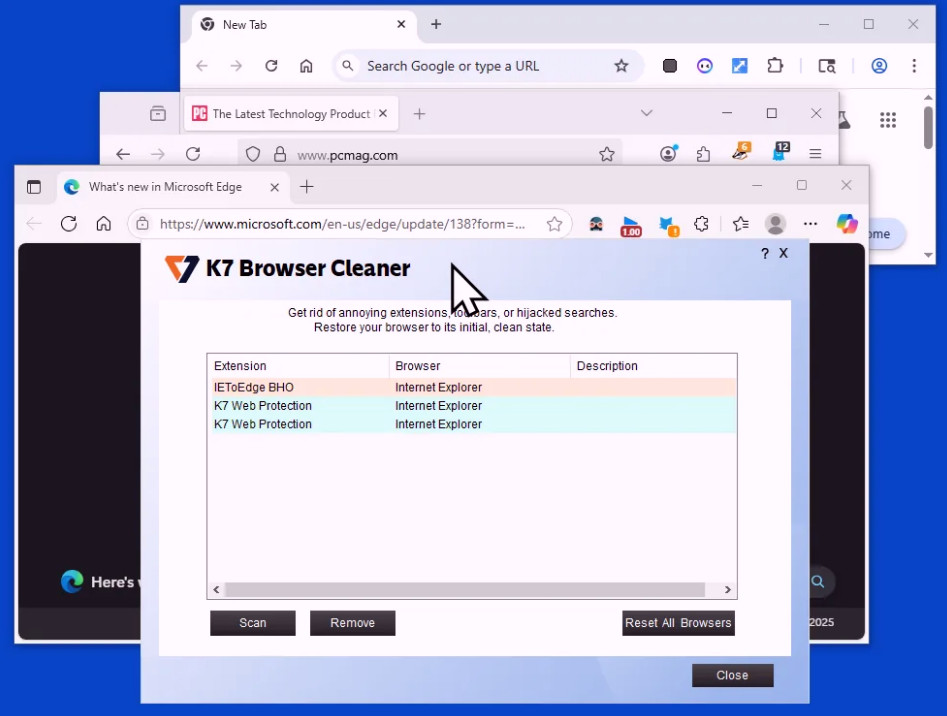Open Edge's profile avatar
Screen dimensions: 947x716
775,224
